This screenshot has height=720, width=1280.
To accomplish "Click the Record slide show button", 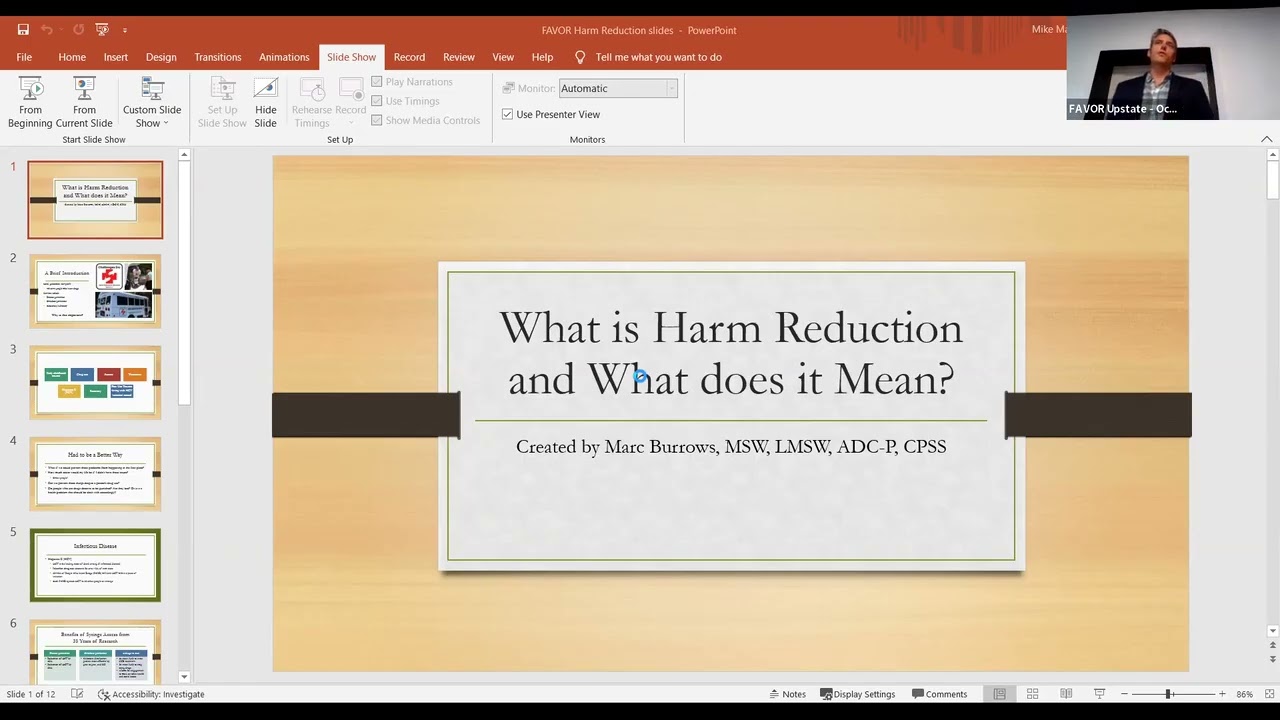I will coord(350,103).
